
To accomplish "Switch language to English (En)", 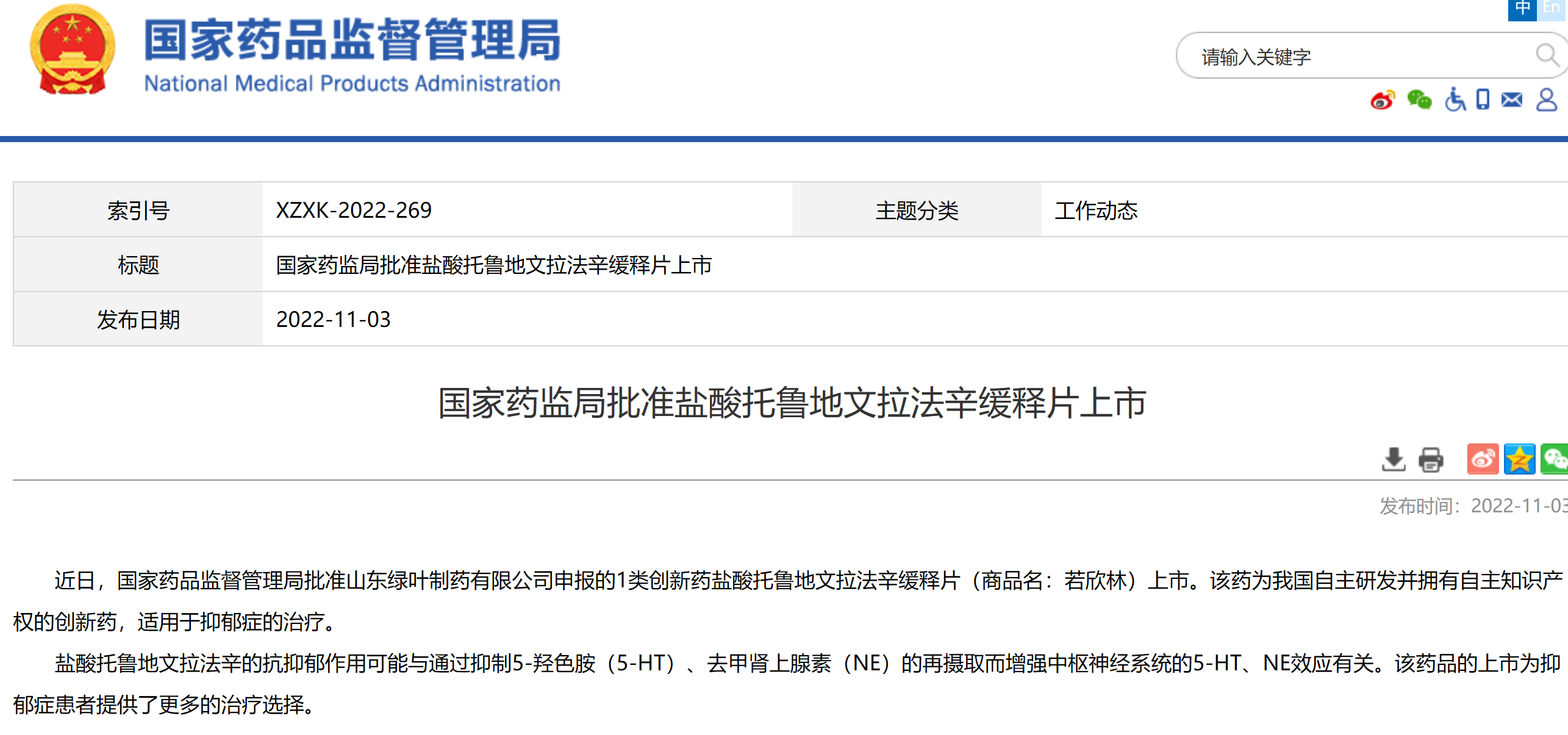I will point(1552,9).
